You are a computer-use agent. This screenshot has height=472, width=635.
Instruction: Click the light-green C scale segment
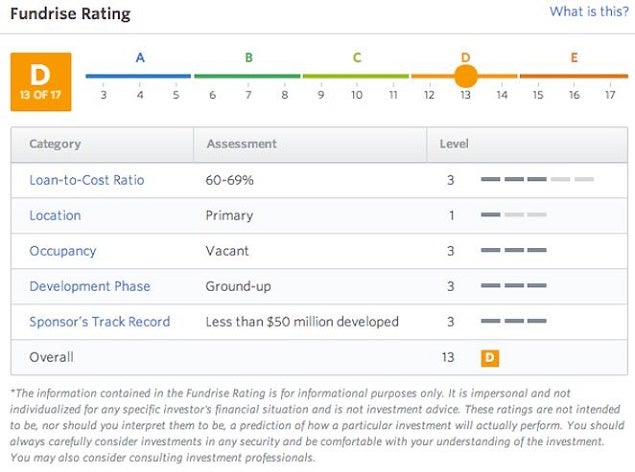click(356, 76)
